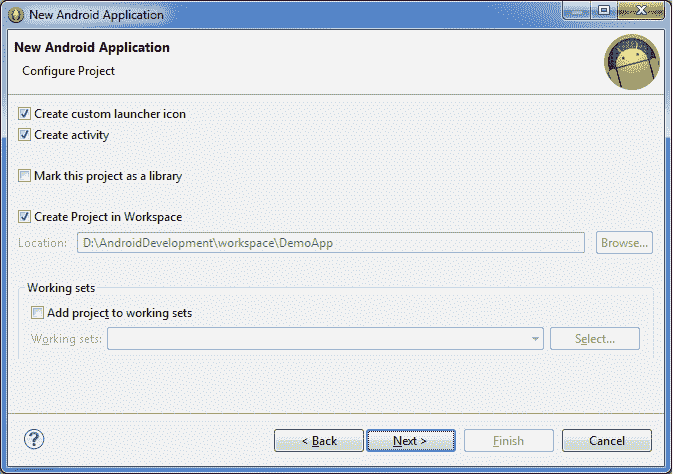Enable Mark this project as a library
This screenshot has height=474, width=673.
tap(24, 176)
